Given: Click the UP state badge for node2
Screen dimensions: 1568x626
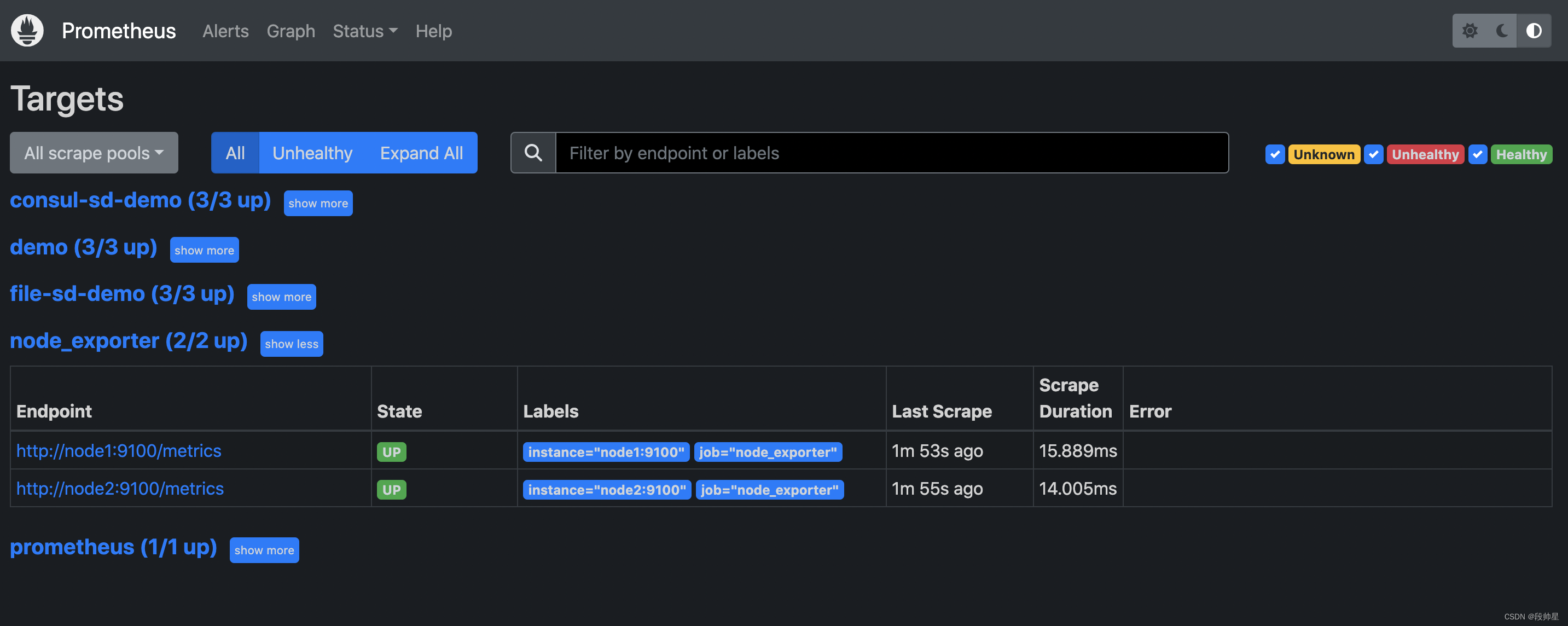Looking at the screenshot, I should click(391, 490).
